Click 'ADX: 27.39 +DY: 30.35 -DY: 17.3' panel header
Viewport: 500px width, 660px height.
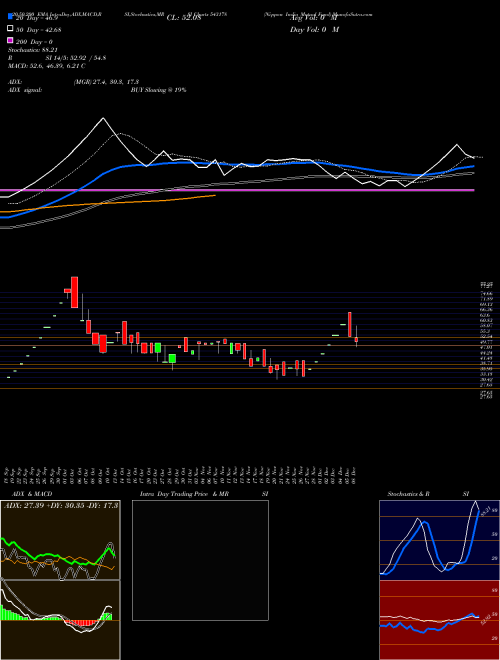(x=61, y=506)
